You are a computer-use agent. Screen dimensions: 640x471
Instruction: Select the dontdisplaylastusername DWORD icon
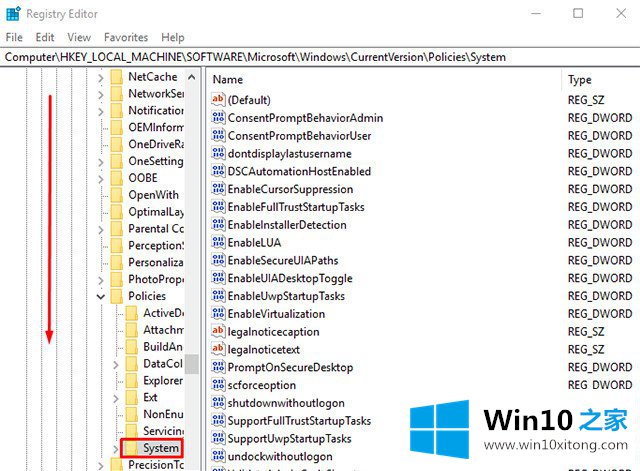218,153
